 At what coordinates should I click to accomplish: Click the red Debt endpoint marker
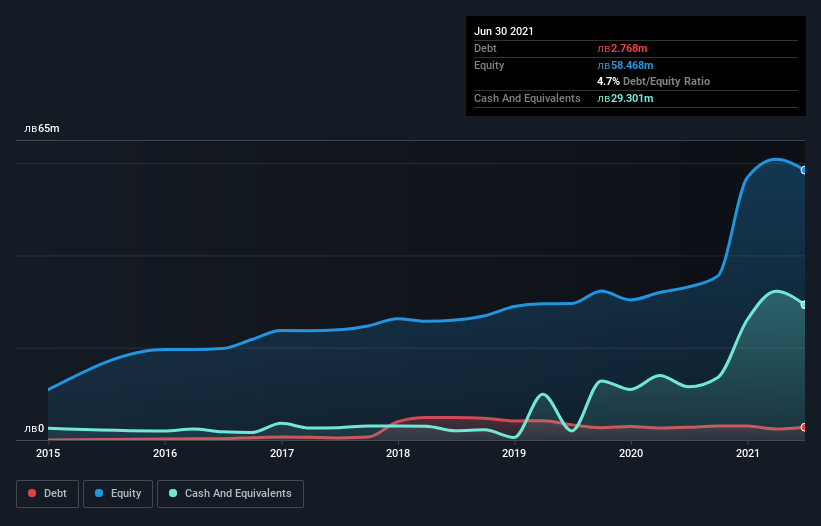[x=804, y=427]
